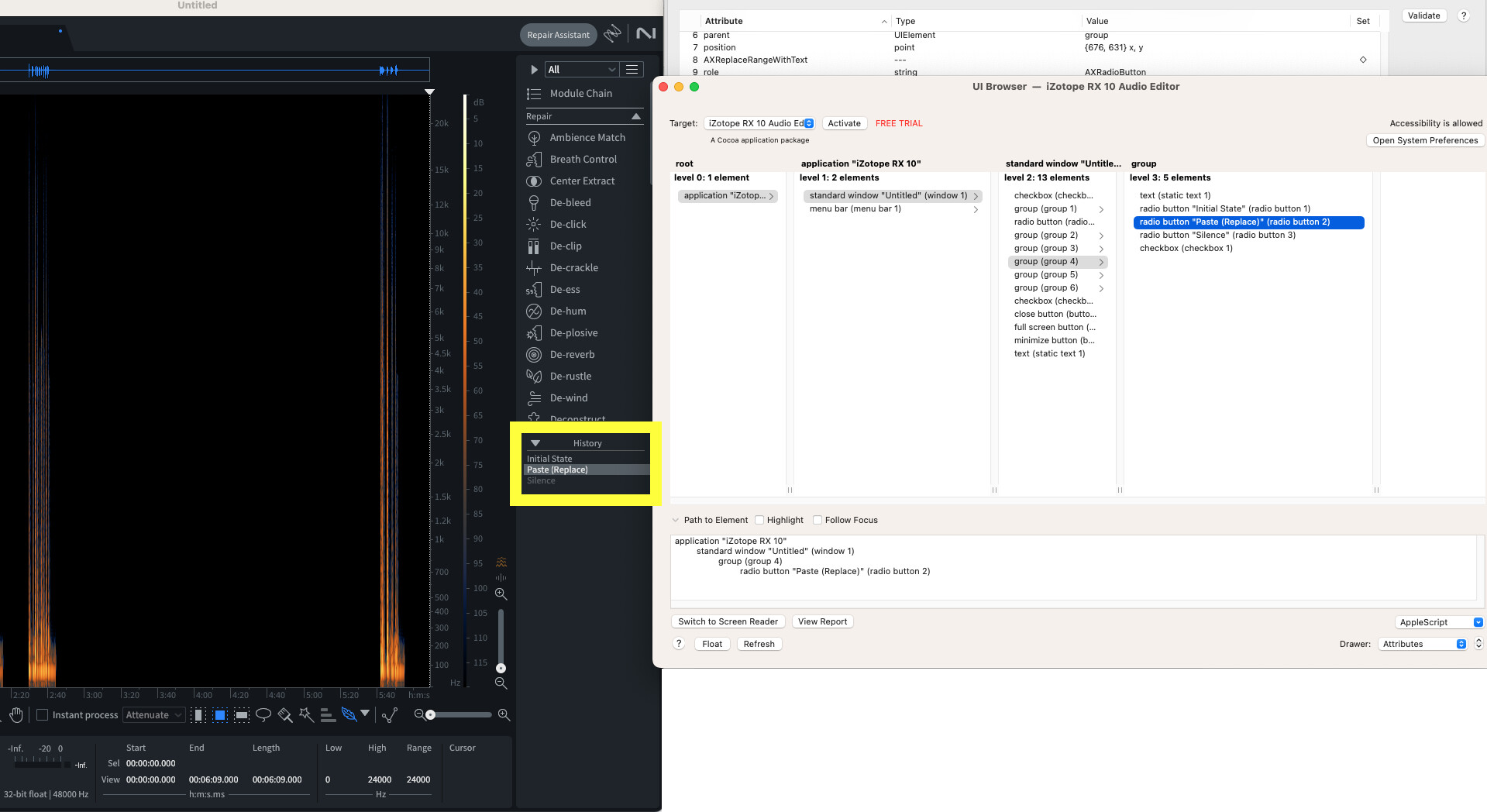
Task: Adjust the vertical frequency zoom slider
Action: coord(501,640)
